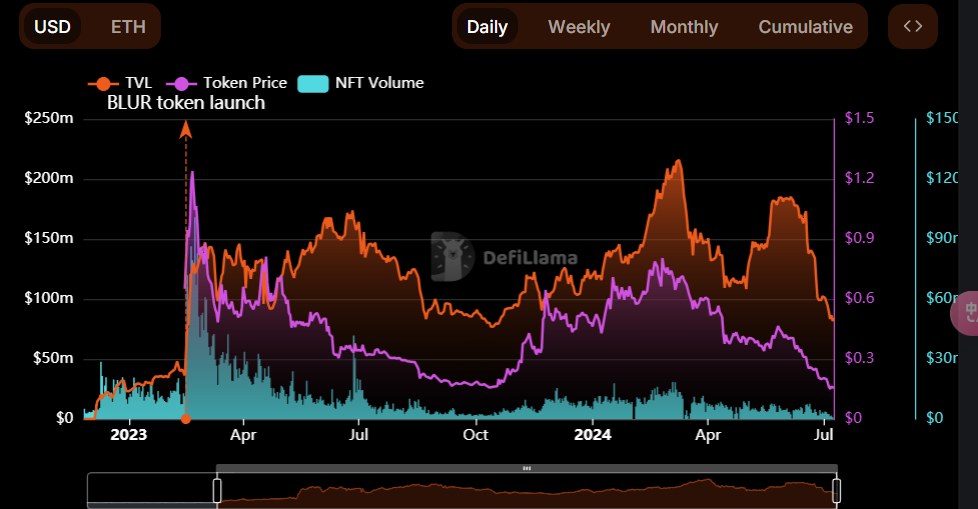Image resolution: width=978 pixels, height=509 pixels.
Task: Show the Cumulative view
Action: pos(805,27)
